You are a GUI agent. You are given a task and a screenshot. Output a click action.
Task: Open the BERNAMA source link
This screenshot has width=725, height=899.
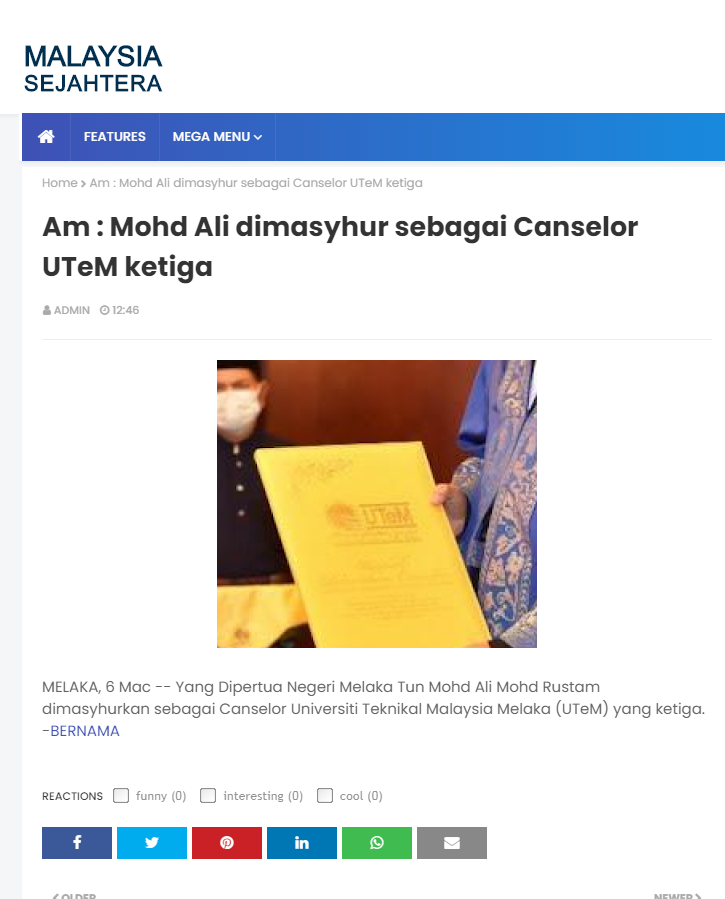[85, 731]
